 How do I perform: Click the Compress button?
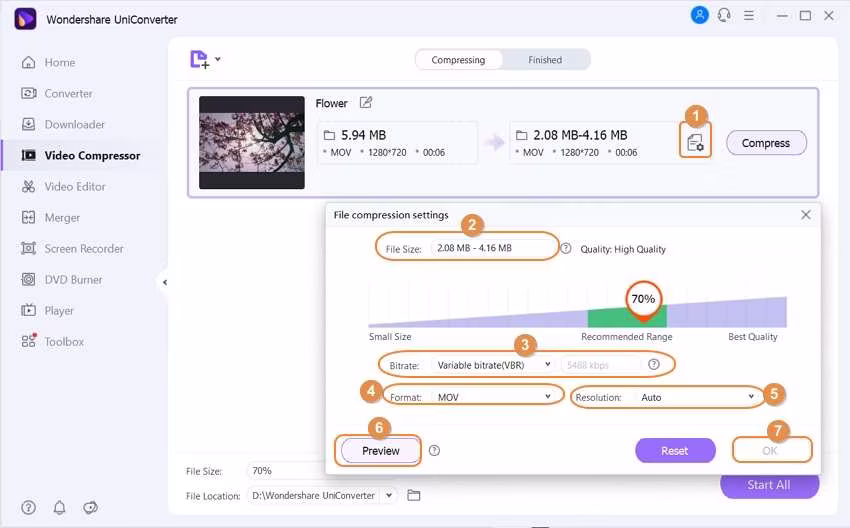point(766,143)
